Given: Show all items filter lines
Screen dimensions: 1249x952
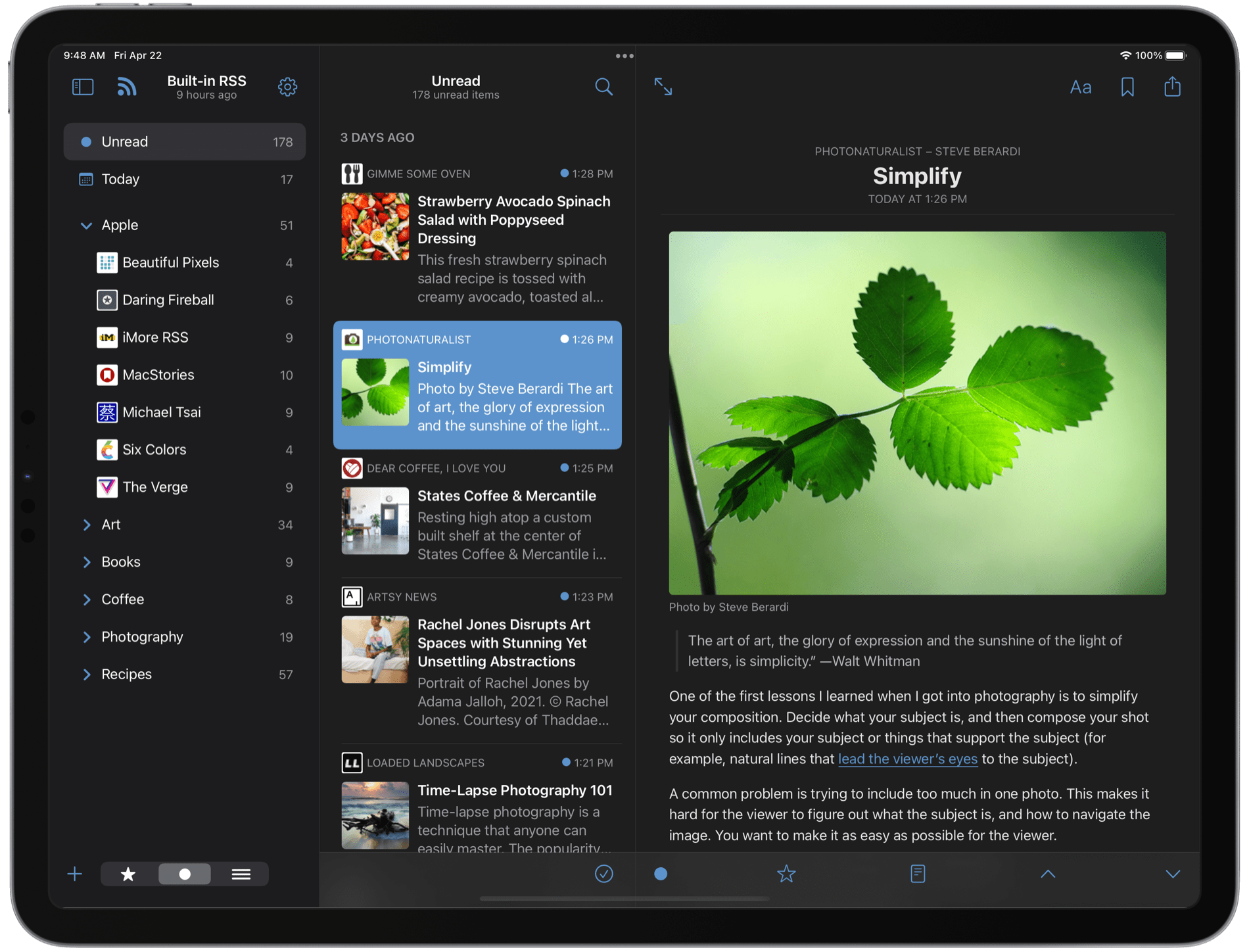Looking at the screenshot, I should pos(241,874).
